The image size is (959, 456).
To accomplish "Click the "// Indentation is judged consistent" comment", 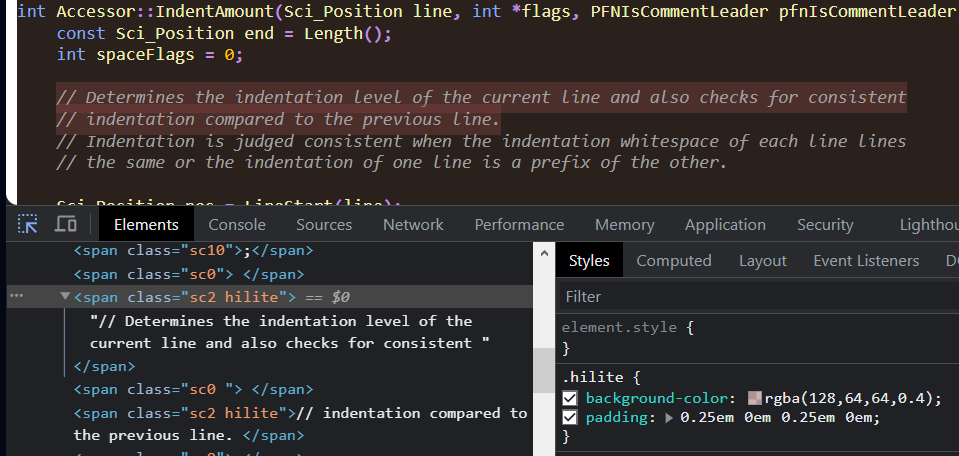I will point(481,142).
